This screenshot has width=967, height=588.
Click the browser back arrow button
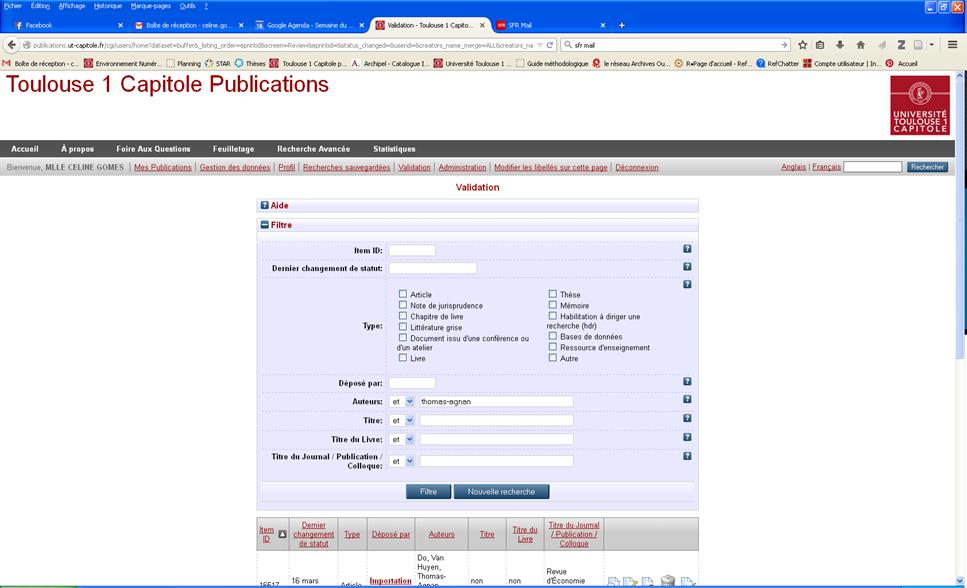[x=11, y=45]
